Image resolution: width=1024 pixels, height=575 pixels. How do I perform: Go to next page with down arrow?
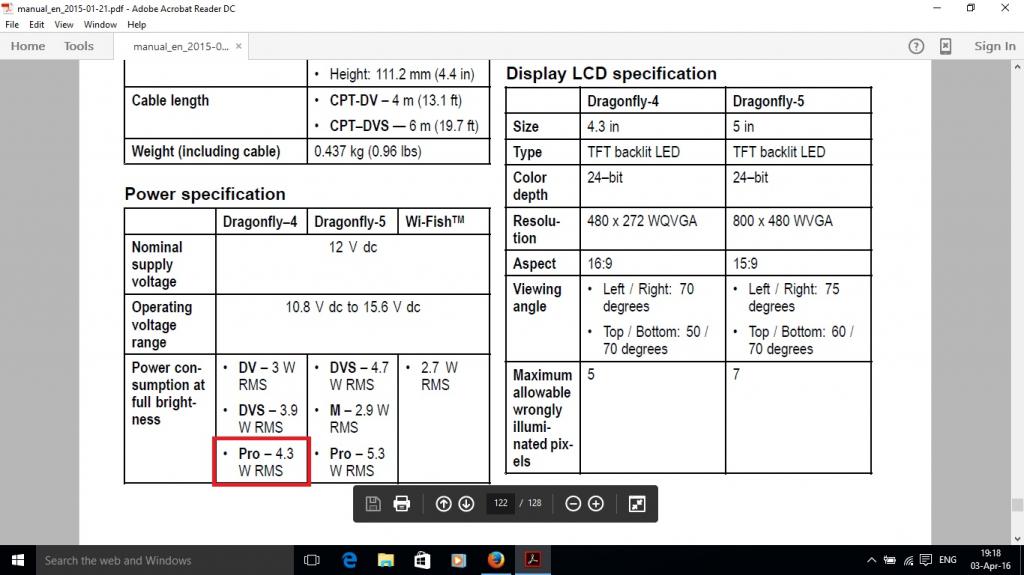point(466,503)
